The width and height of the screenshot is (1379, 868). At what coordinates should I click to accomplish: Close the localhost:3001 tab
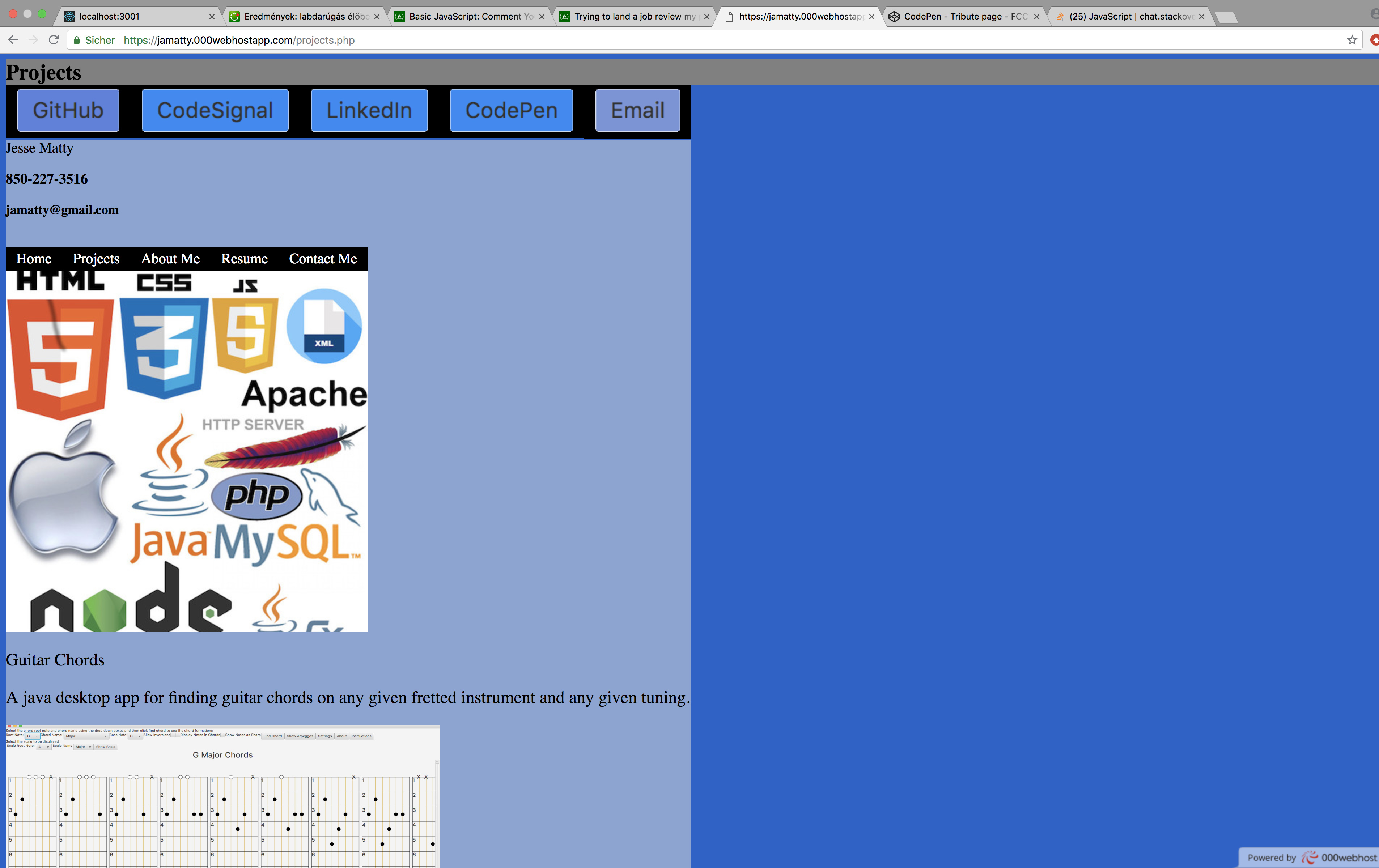pyautogui.click(x=212, y=17)
